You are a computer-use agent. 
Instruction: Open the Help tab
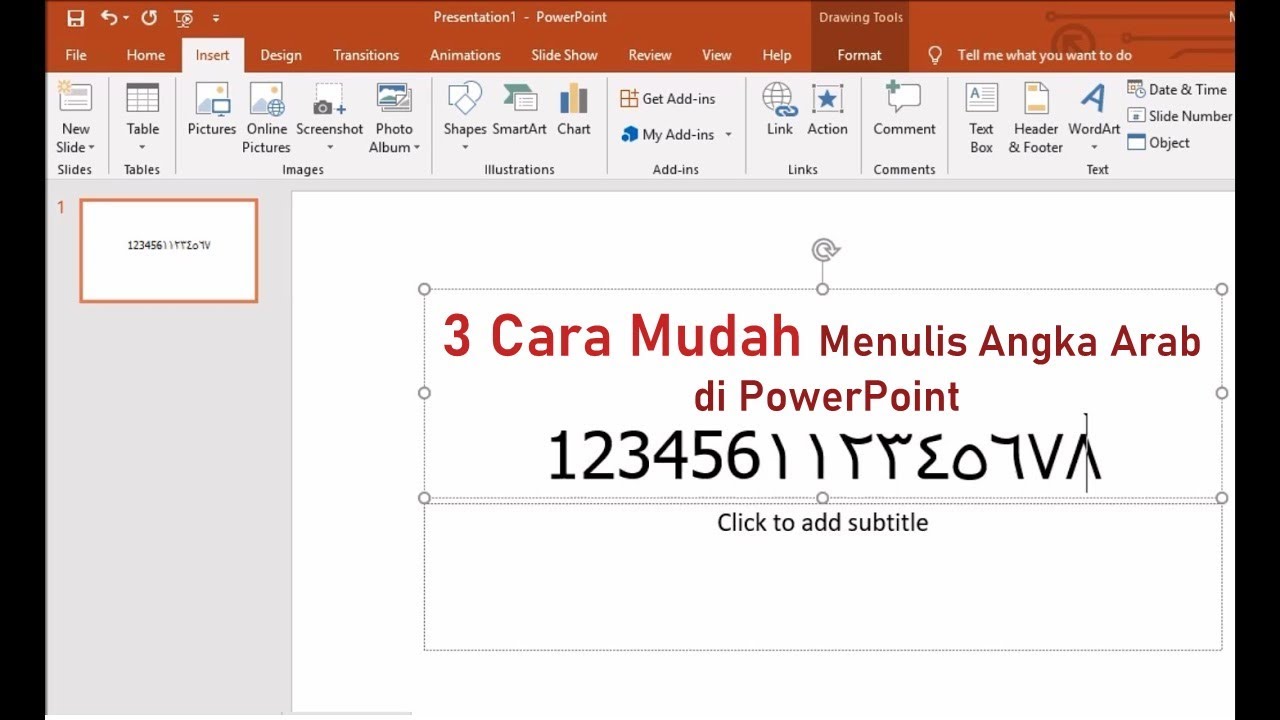pyautogui.click(x=777, y=55)
